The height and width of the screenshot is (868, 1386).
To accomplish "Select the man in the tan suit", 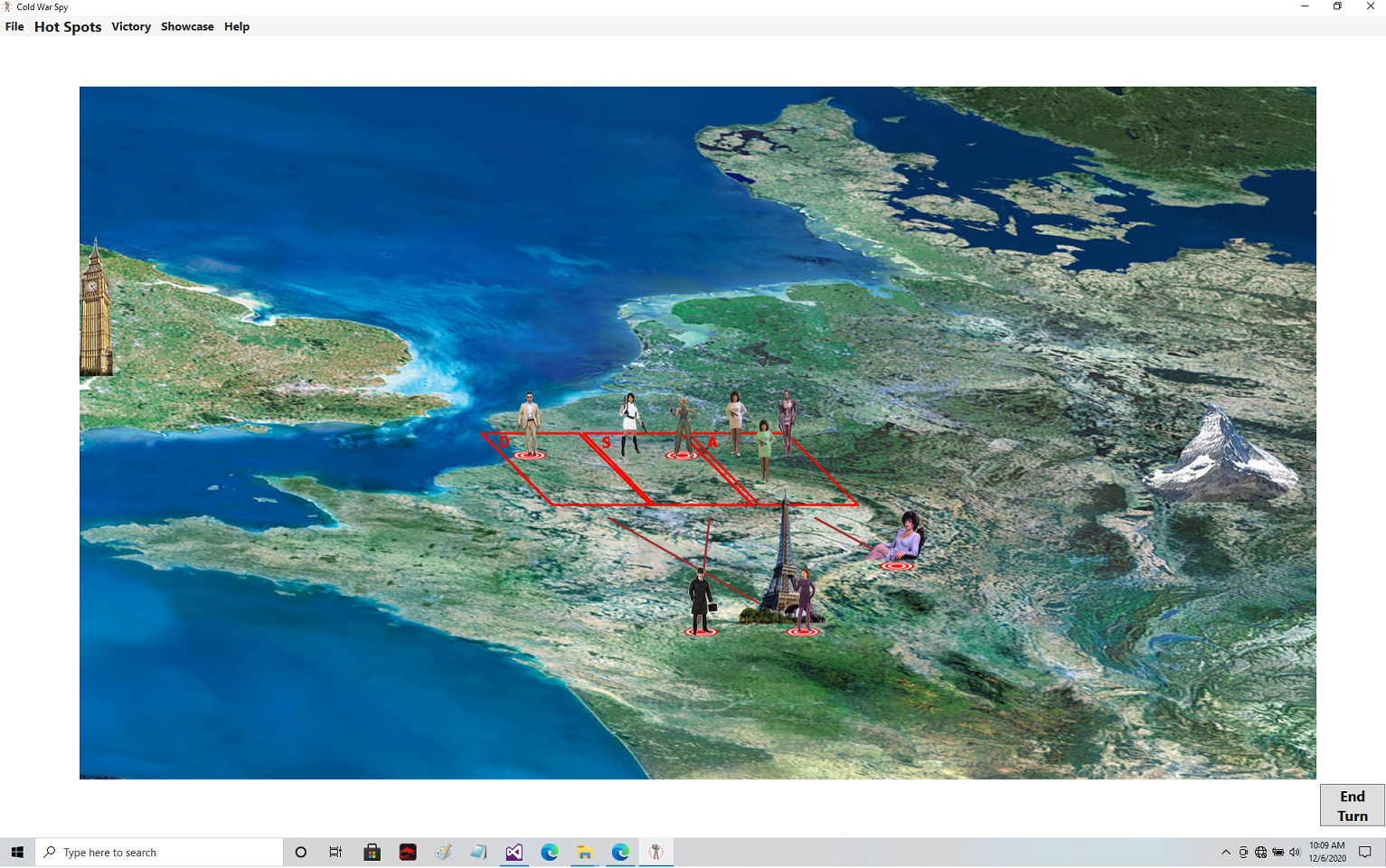I will (530, 423).
